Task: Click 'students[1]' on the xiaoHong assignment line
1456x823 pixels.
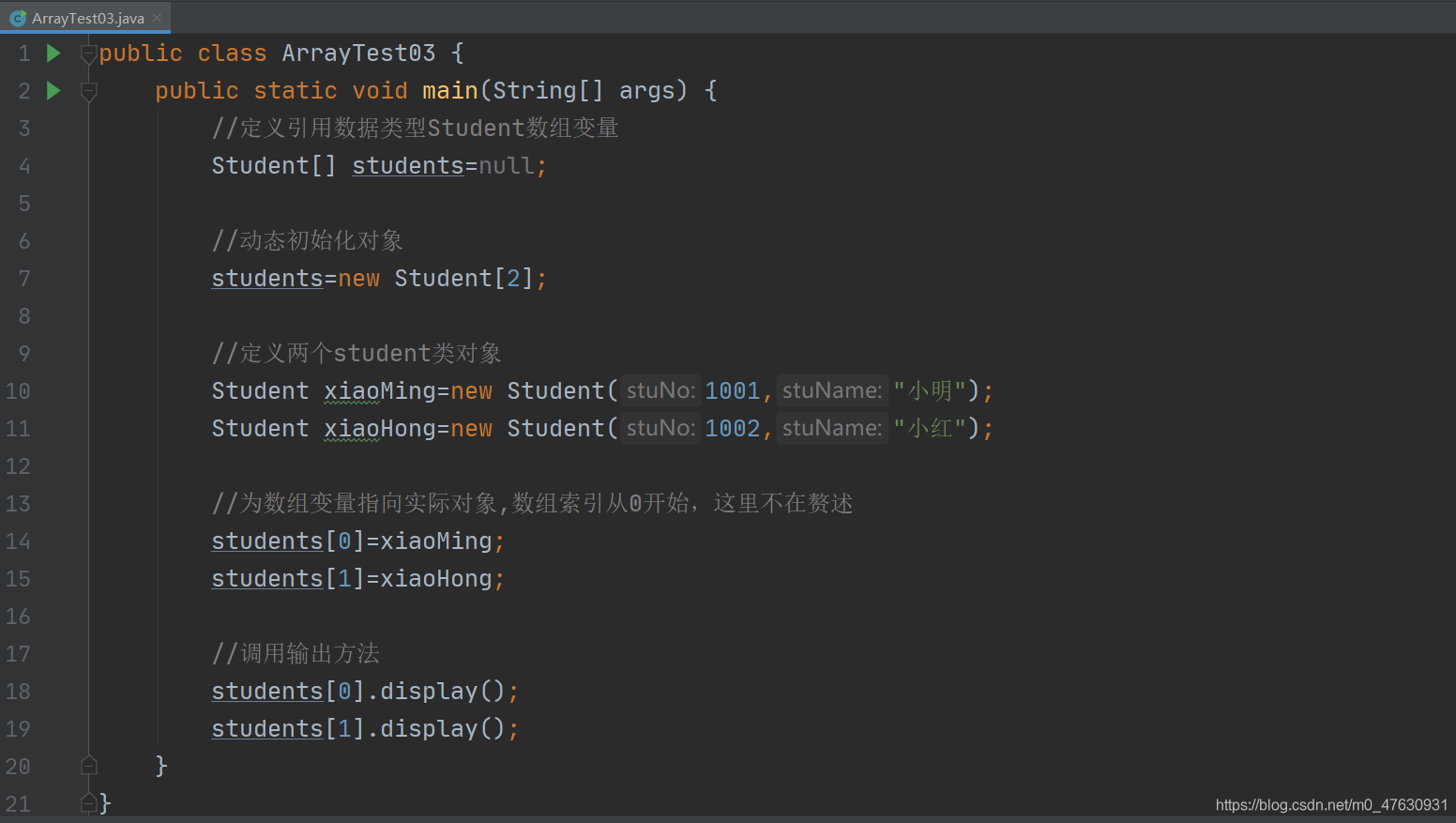Action: point(288,579)
